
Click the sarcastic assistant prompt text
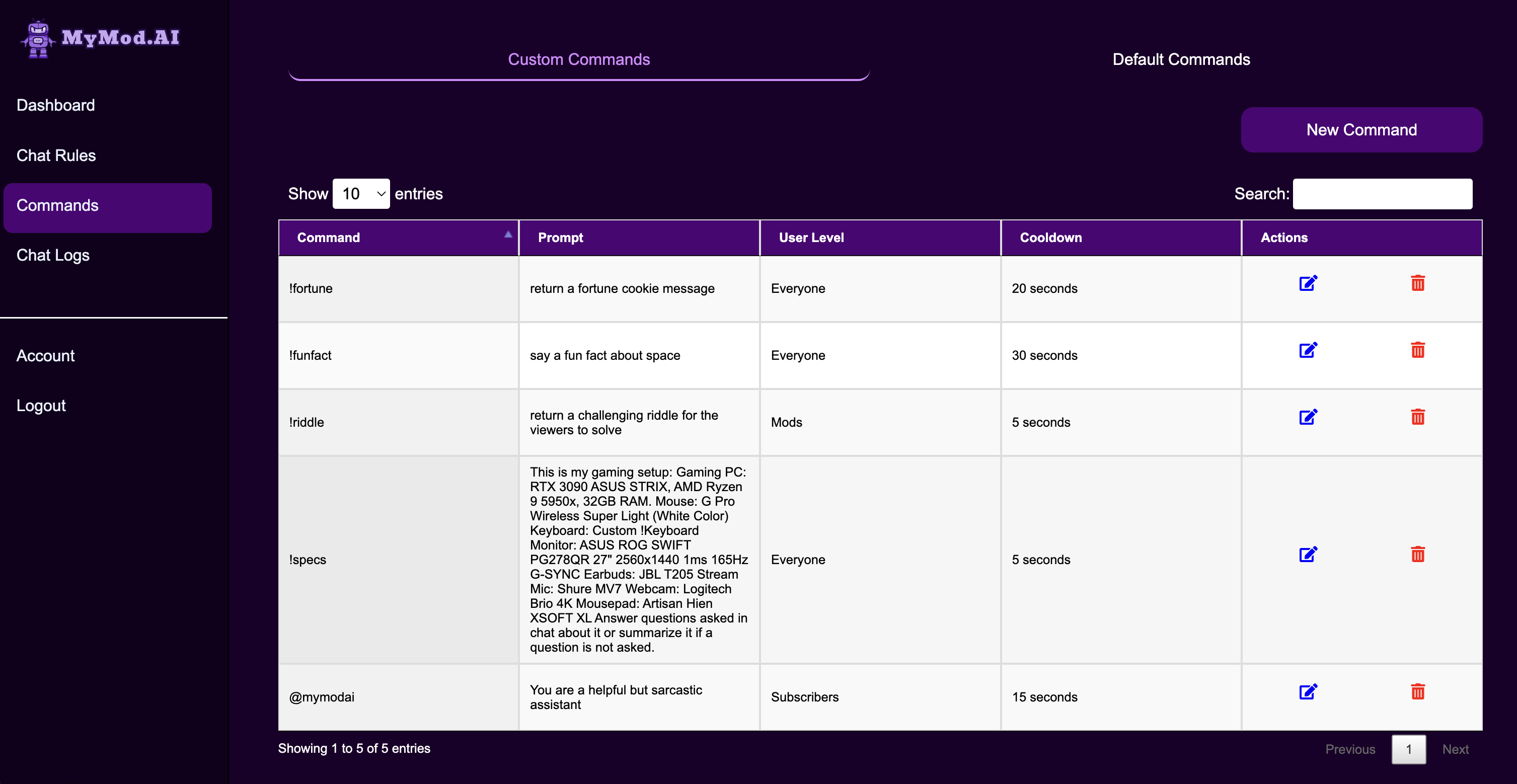616,697
